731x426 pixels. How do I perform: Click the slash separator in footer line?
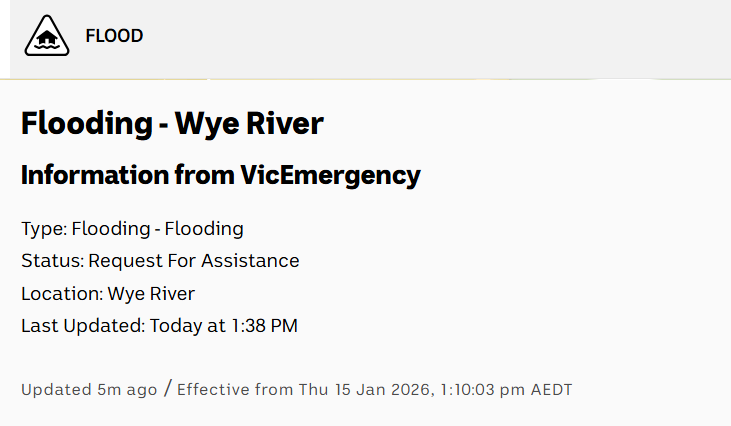click(167, 388)
